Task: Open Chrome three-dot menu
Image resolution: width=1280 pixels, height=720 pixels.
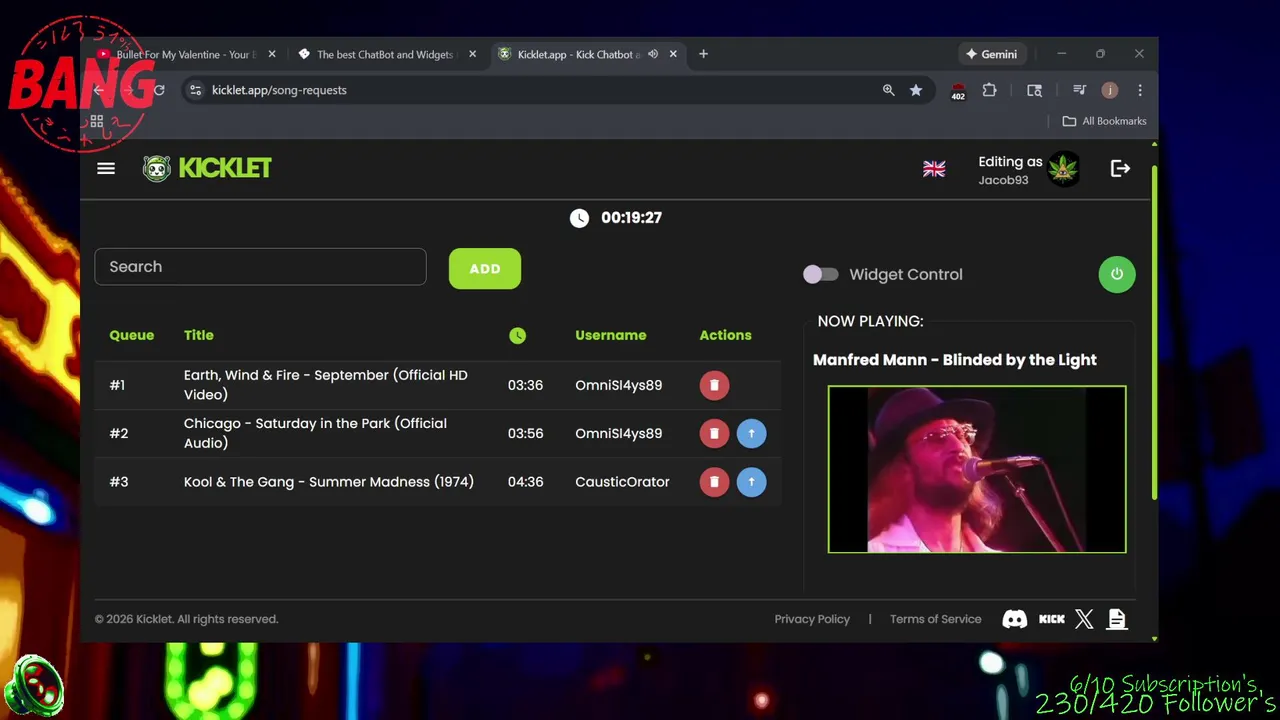Action: click(1139, 90)
